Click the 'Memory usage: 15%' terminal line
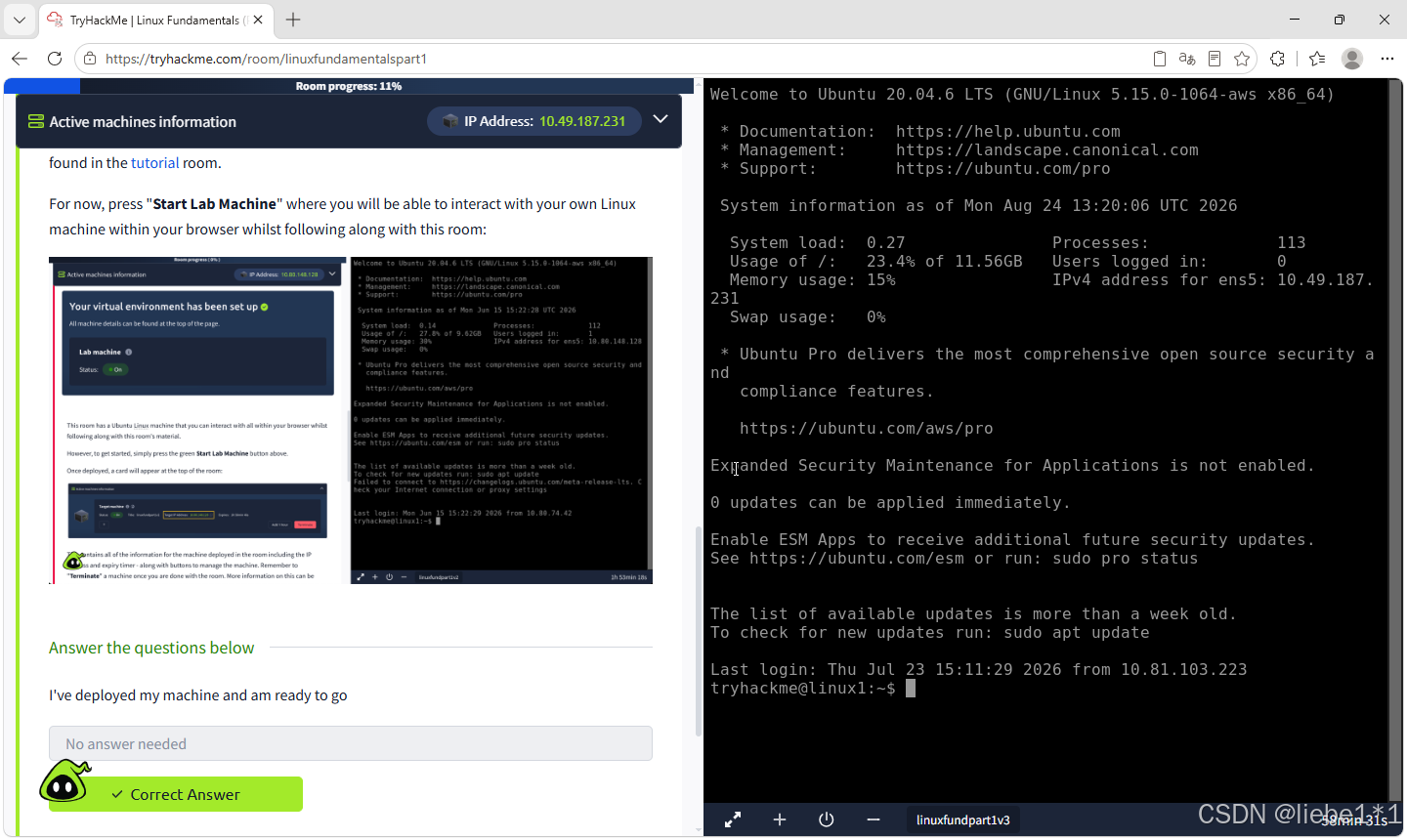Image resolution: width=1407 pixels, height=840 pixels. (813, 280)
